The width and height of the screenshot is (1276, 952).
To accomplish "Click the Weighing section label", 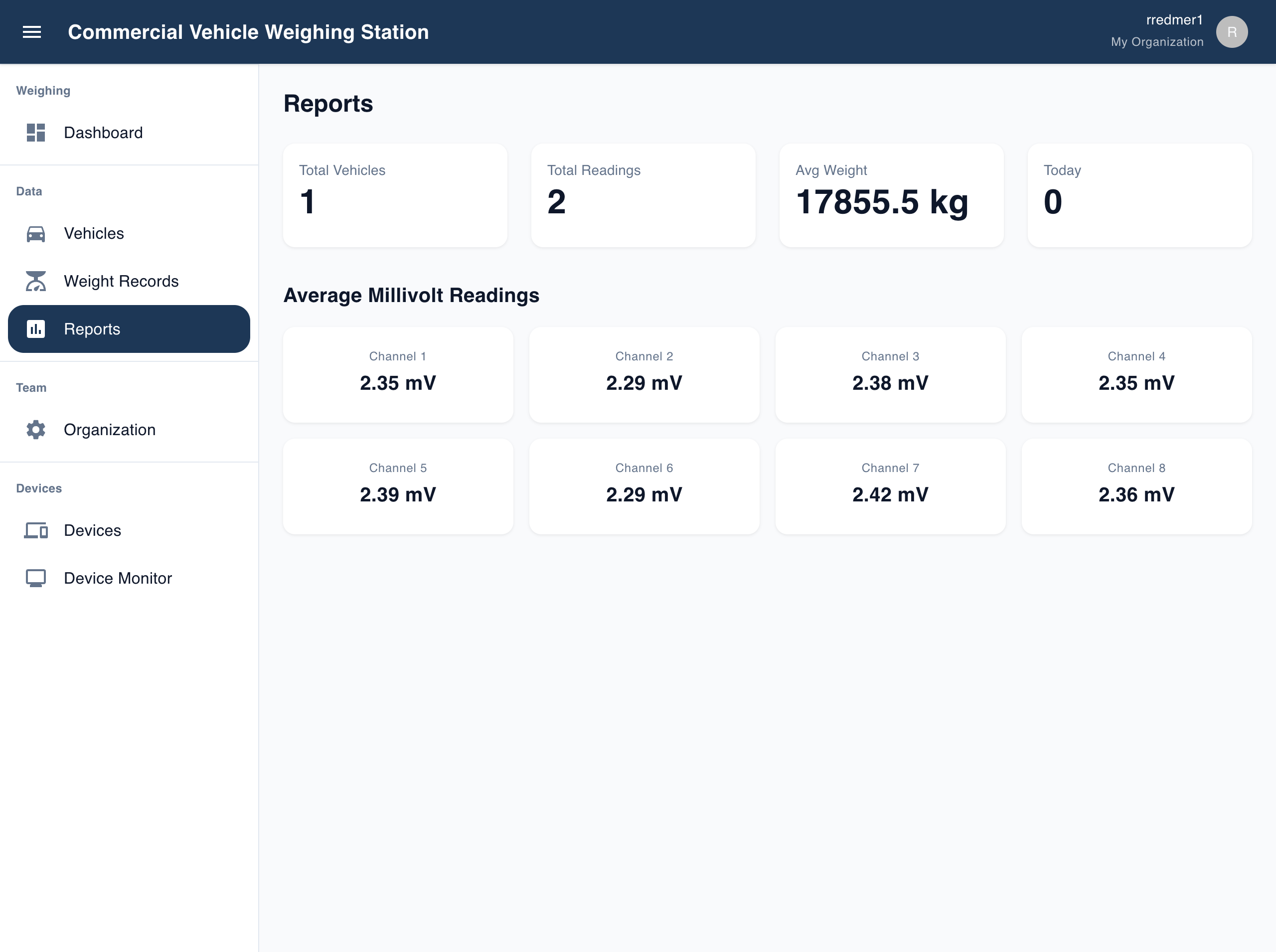I will coord(43,91).
